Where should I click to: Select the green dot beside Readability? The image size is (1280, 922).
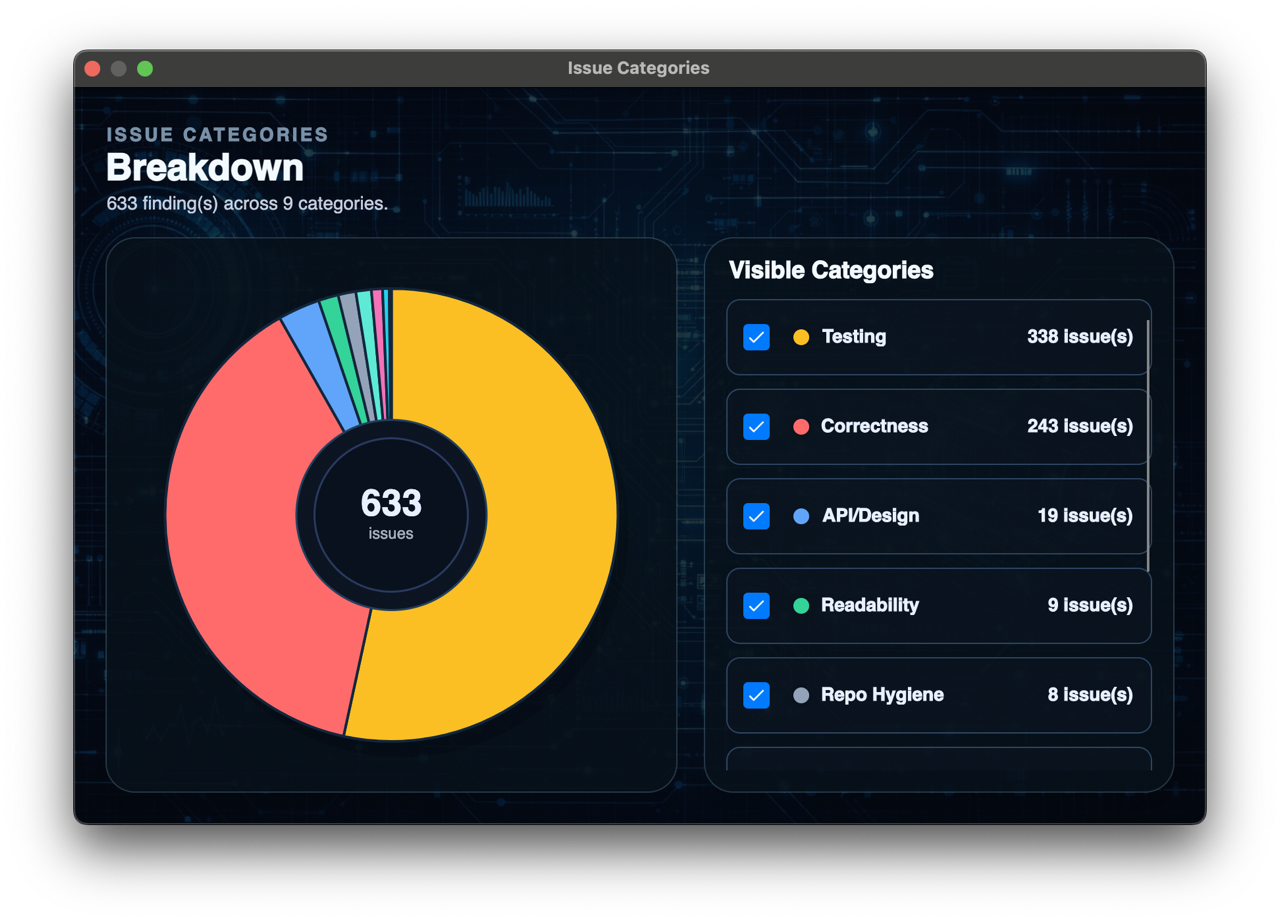pos(801,606)
